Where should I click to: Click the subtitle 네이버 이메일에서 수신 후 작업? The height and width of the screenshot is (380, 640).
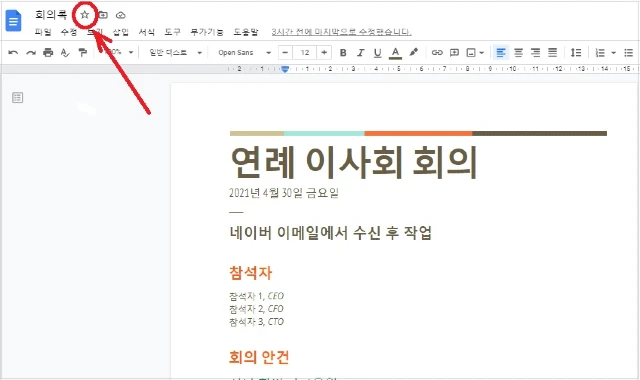click(x=331, y=233)
